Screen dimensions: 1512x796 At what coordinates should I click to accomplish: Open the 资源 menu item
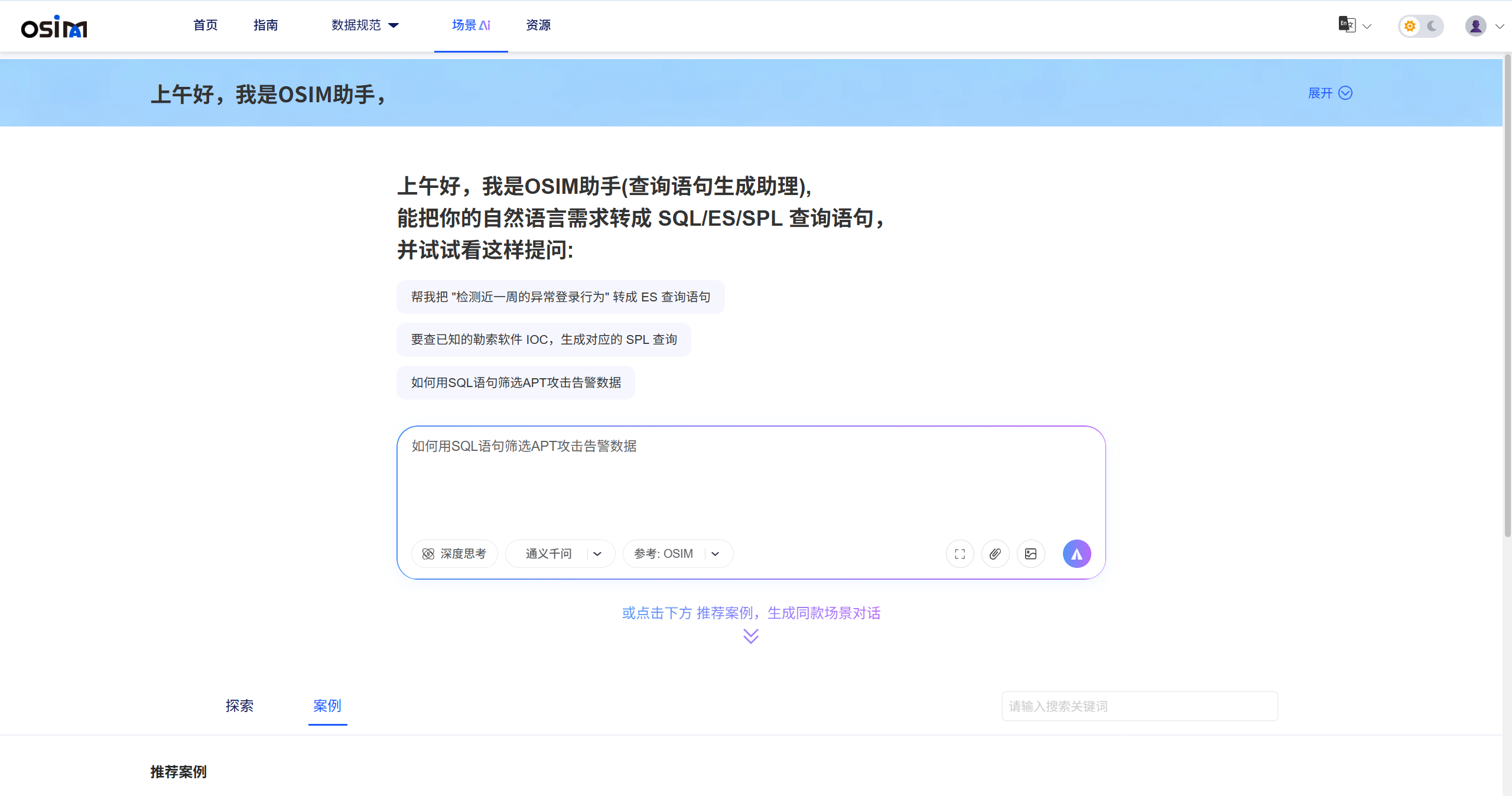tap(538, 25)
